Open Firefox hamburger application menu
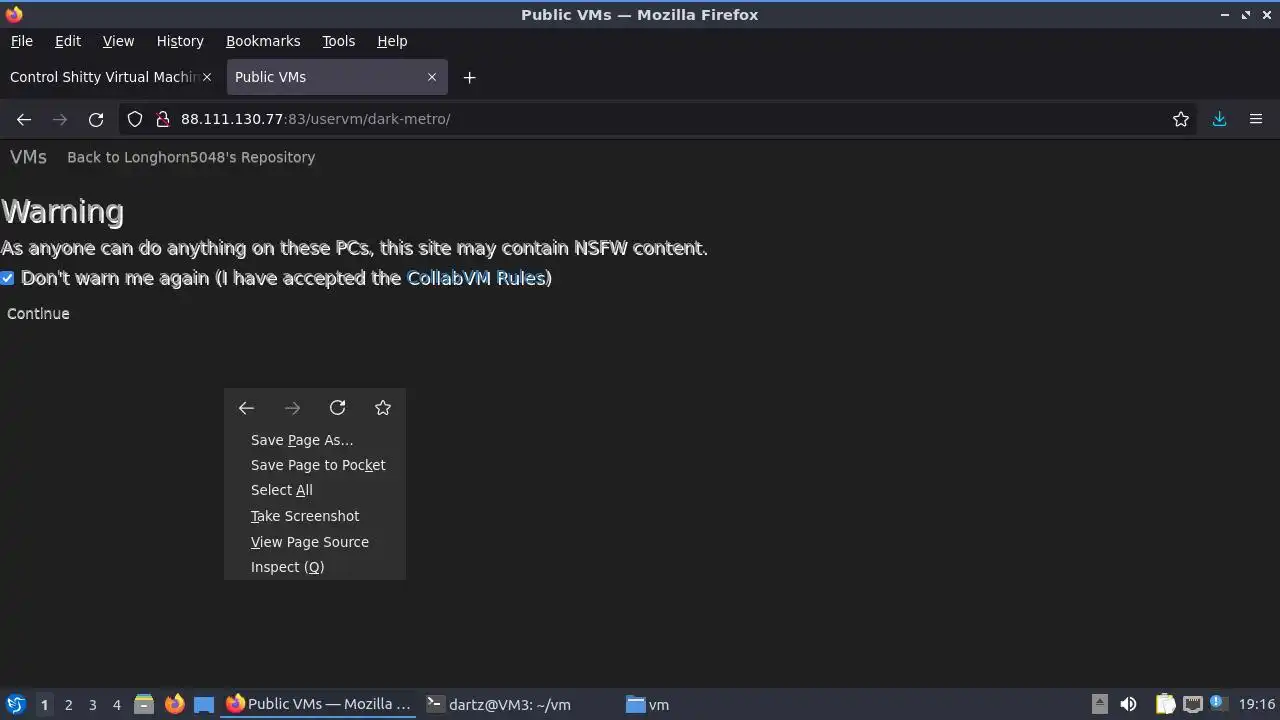The image size is (1280, 720). click(x=1256, y=119)
